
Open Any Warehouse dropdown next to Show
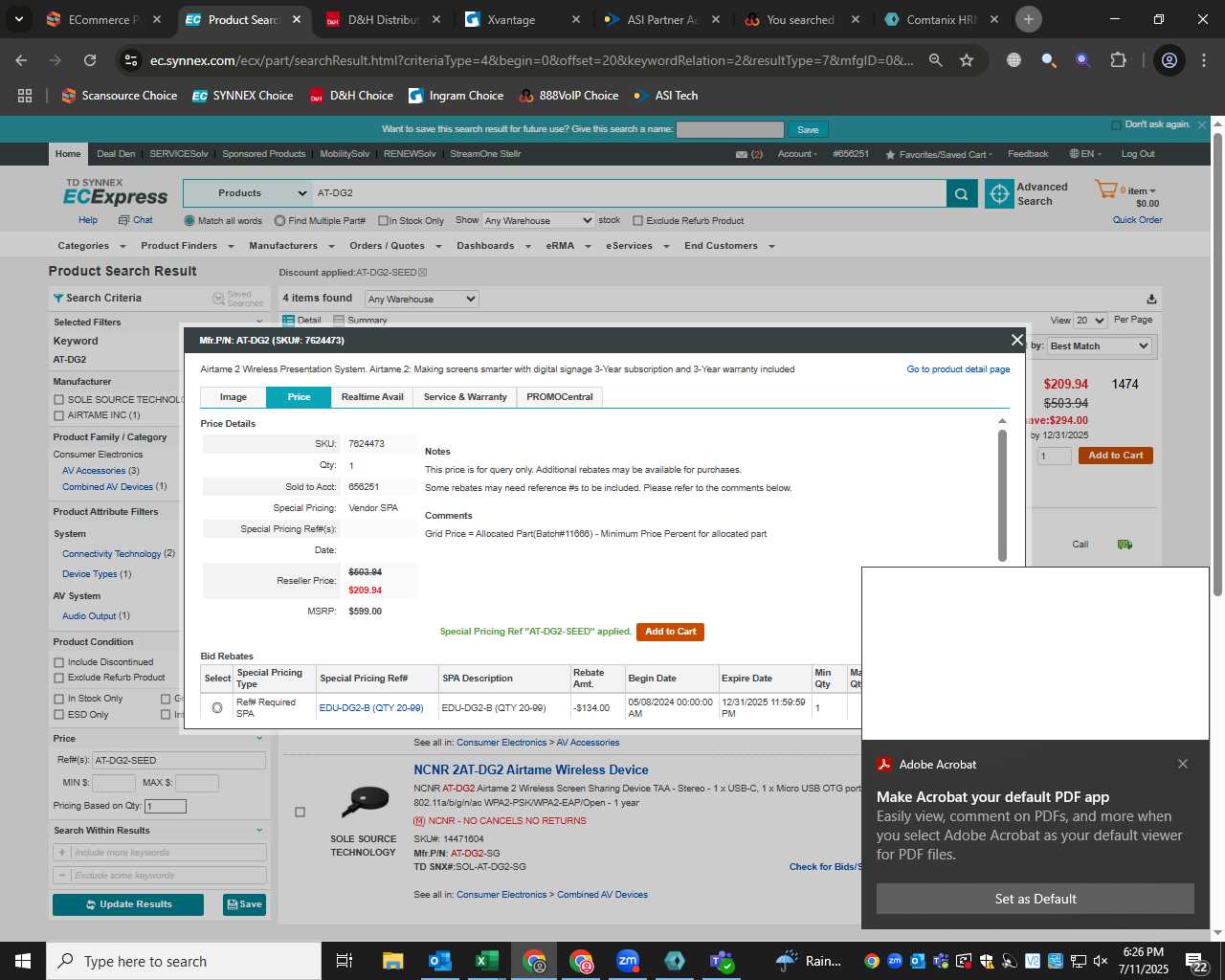tap(538, 220)
